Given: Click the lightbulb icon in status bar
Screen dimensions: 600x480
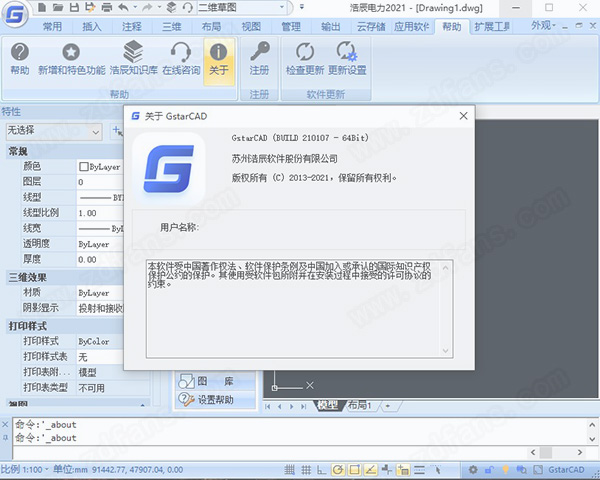Looking at the screenshot, I should [505, 470].
